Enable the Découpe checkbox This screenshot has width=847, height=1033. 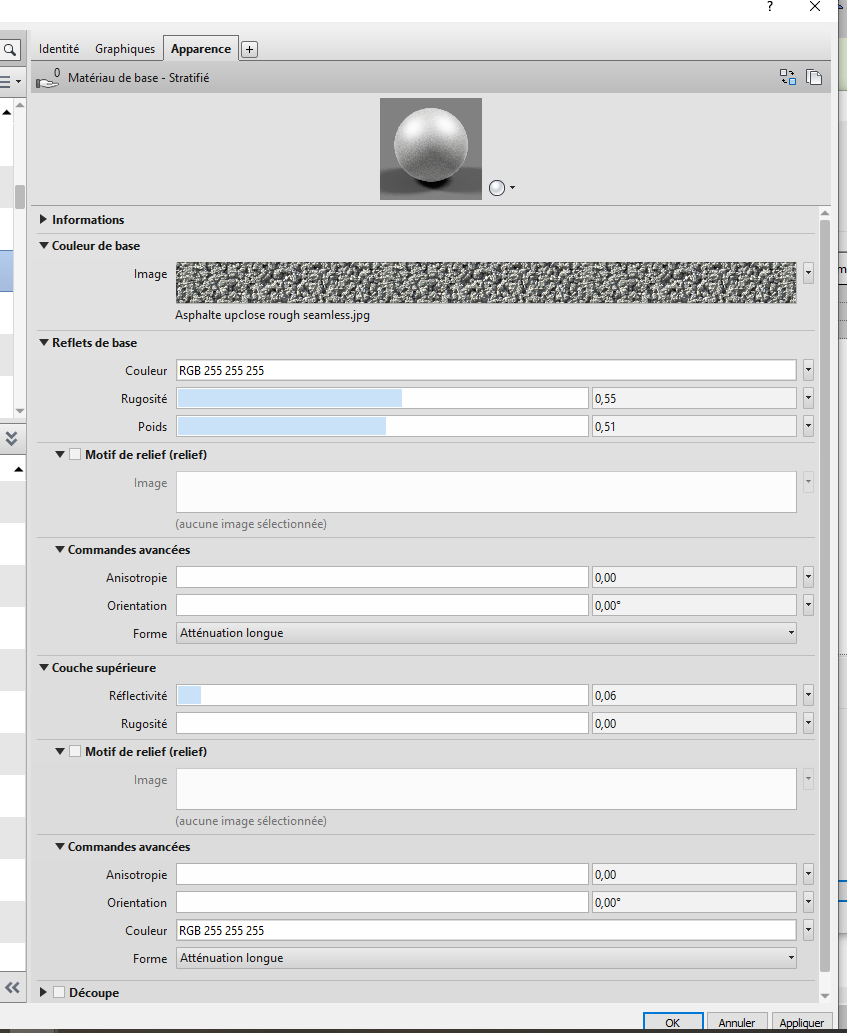pos(57,992)
